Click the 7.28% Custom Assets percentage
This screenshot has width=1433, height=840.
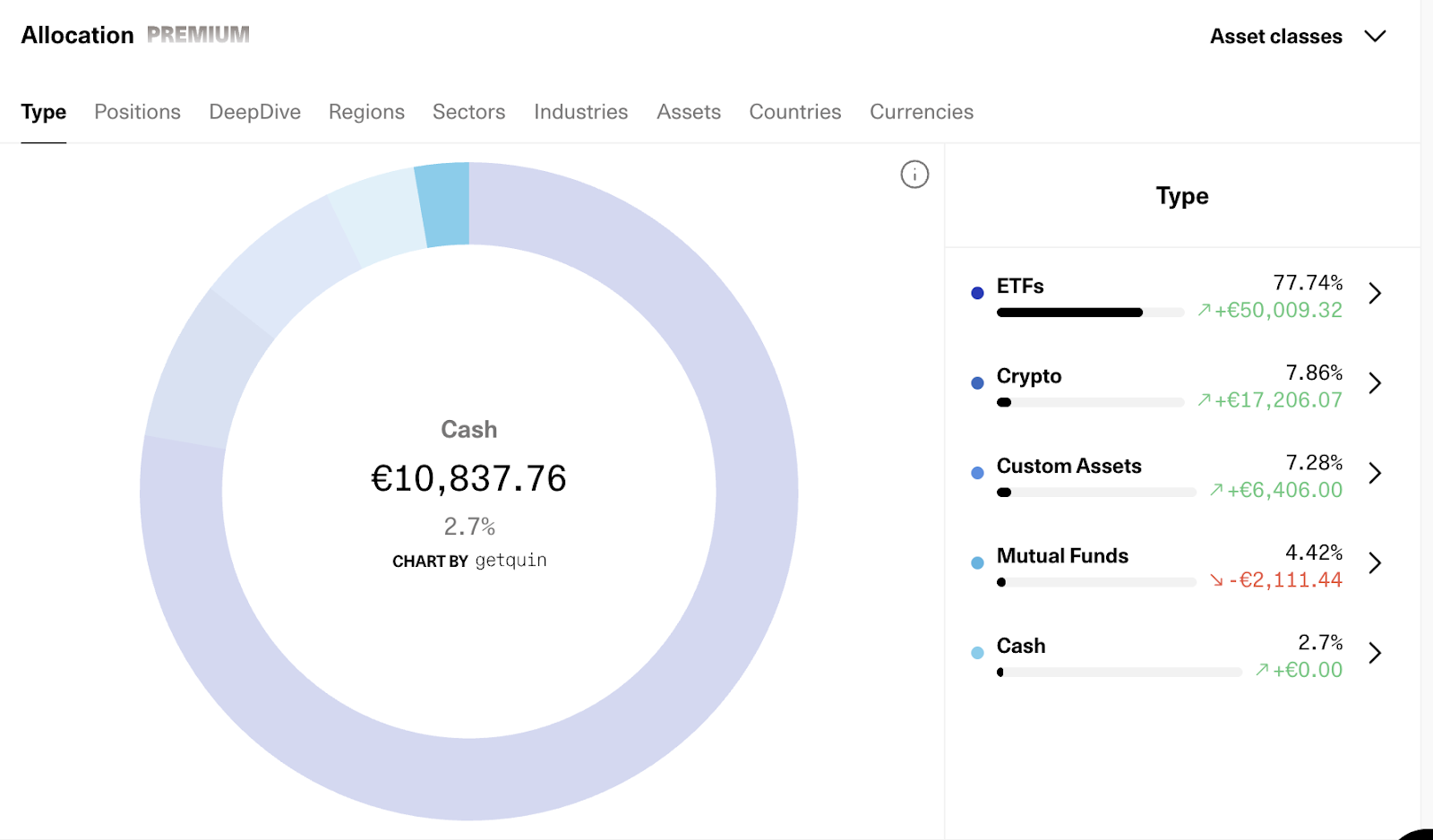1314,463
